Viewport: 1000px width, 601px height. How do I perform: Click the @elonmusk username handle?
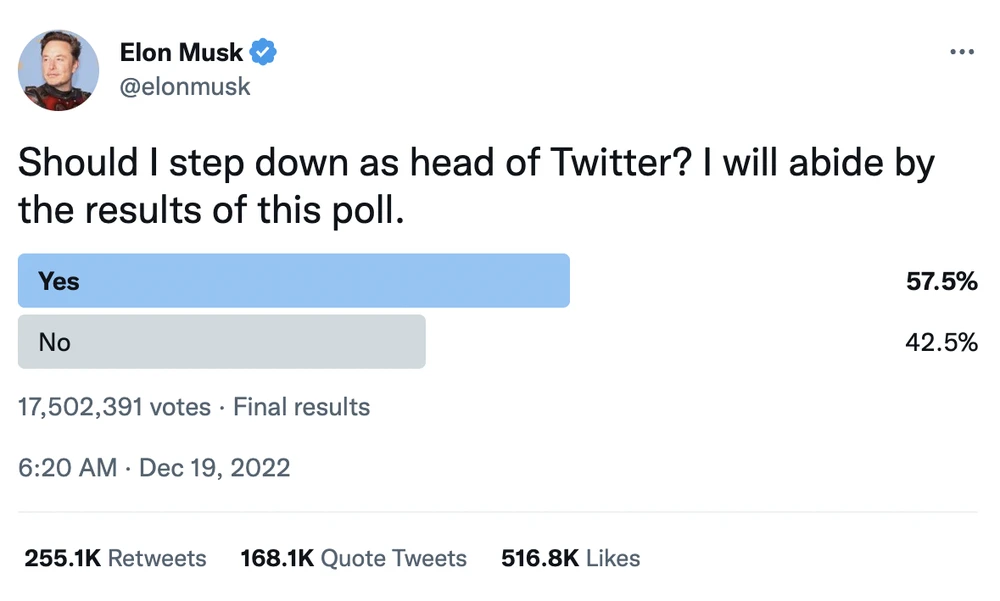(185, 87)
